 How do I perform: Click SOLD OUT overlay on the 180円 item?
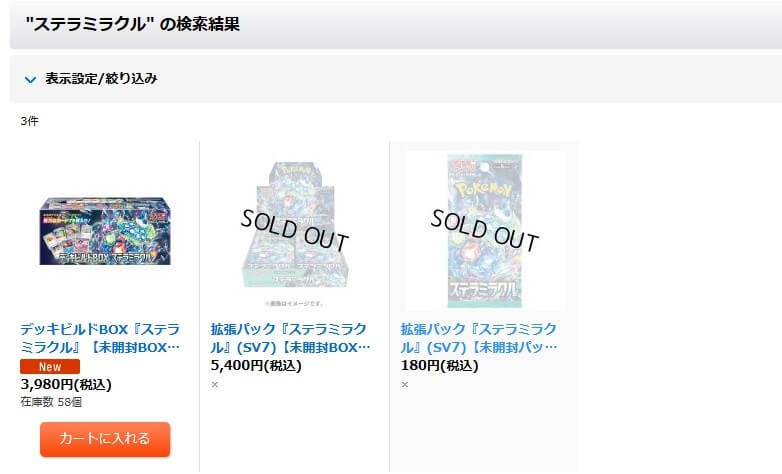[x=485, y=230]
